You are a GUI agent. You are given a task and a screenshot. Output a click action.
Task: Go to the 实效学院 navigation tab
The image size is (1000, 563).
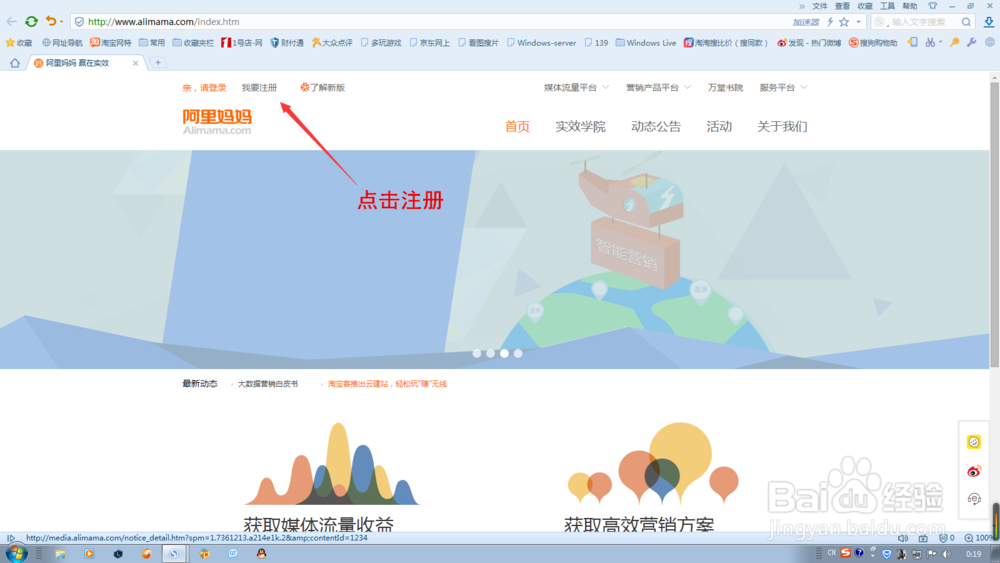(580, 126)
